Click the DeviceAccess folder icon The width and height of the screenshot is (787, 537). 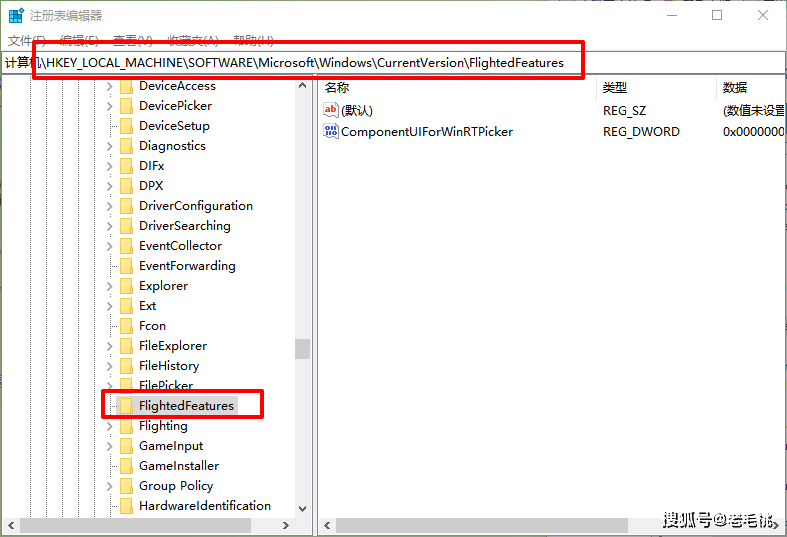coord(126,86)
